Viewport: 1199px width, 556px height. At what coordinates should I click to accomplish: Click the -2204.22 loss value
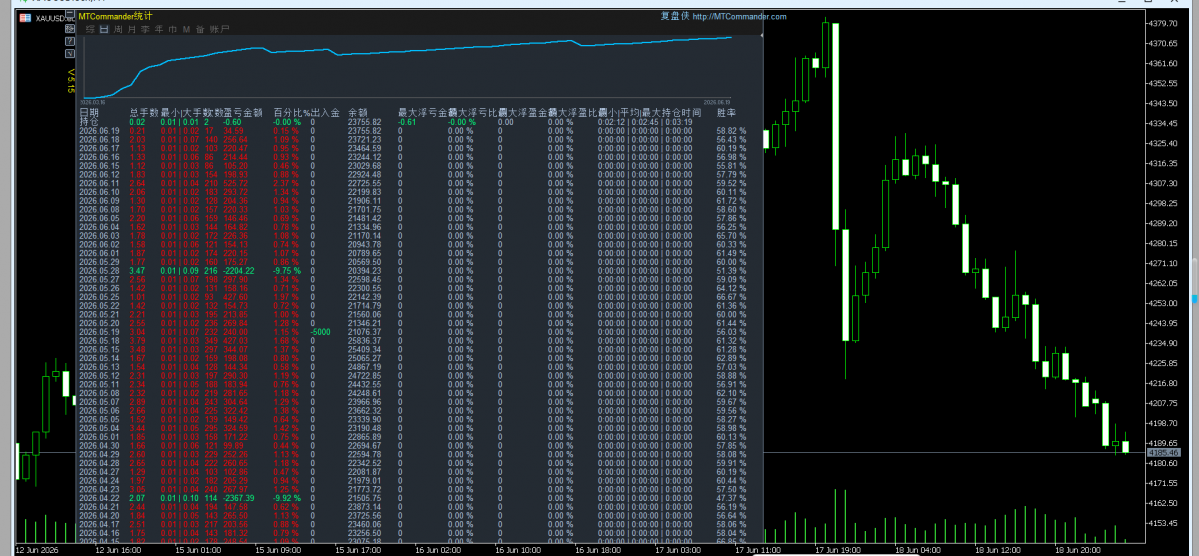(238, 271)
